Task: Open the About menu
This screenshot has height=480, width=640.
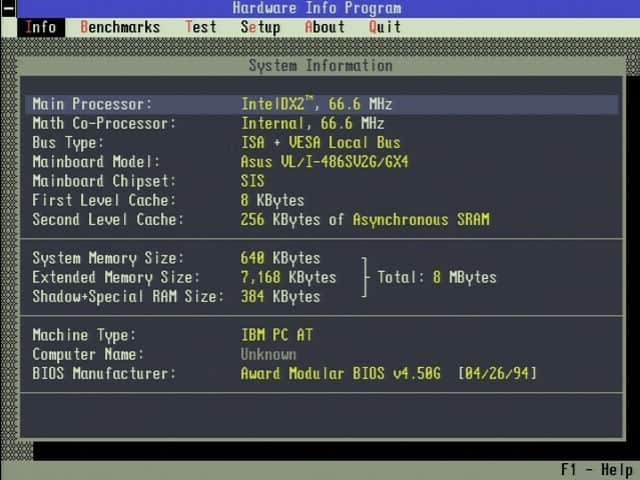Action: click(324, 27)
